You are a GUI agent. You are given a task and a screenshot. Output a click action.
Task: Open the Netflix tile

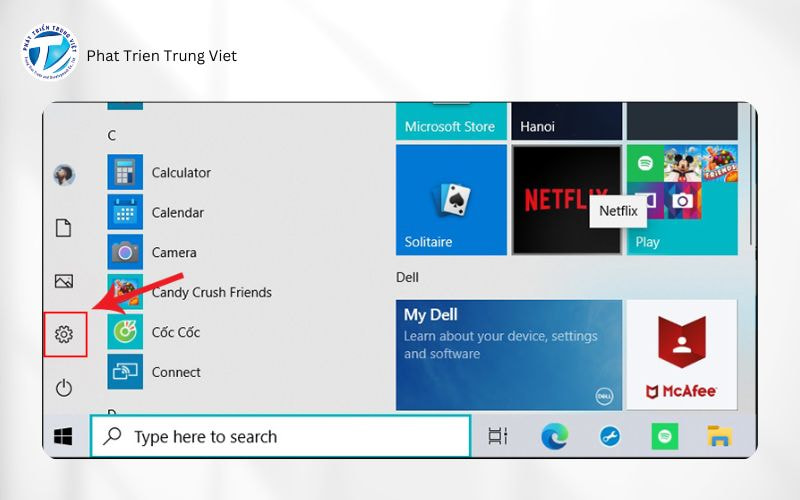coord(566,199)
